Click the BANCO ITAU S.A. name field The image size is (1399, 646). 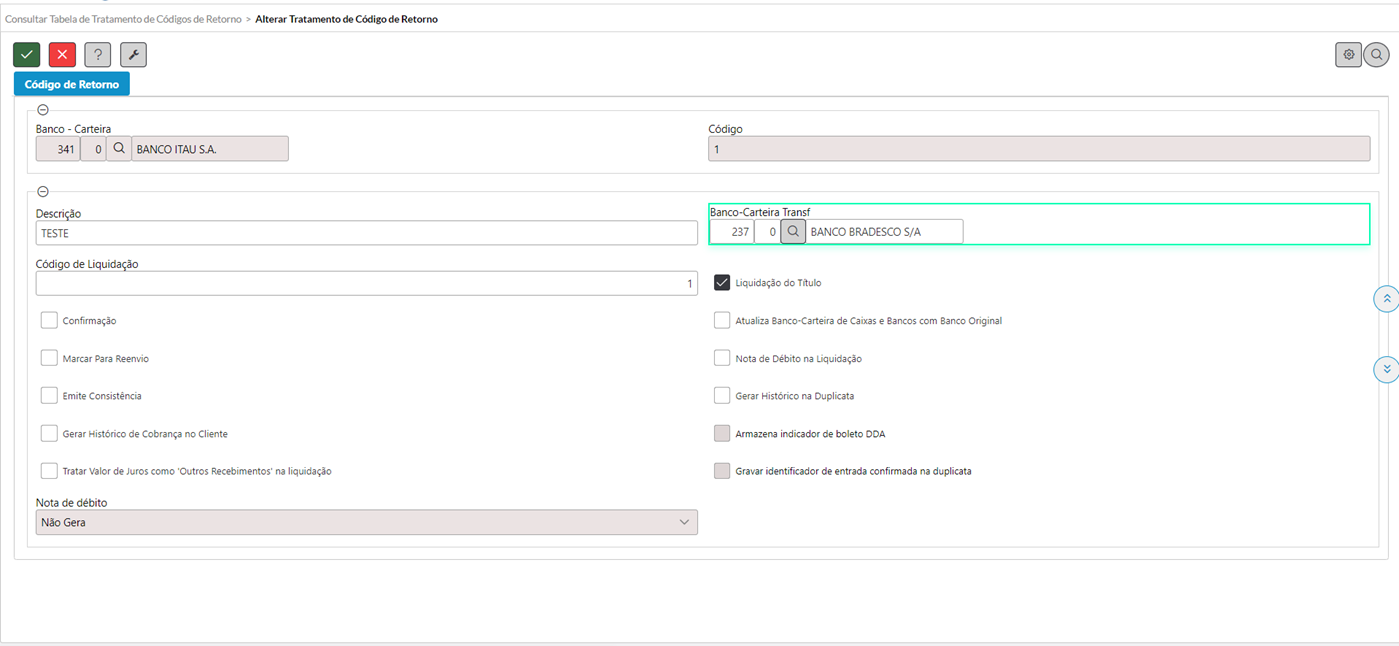tap(210, 148)
